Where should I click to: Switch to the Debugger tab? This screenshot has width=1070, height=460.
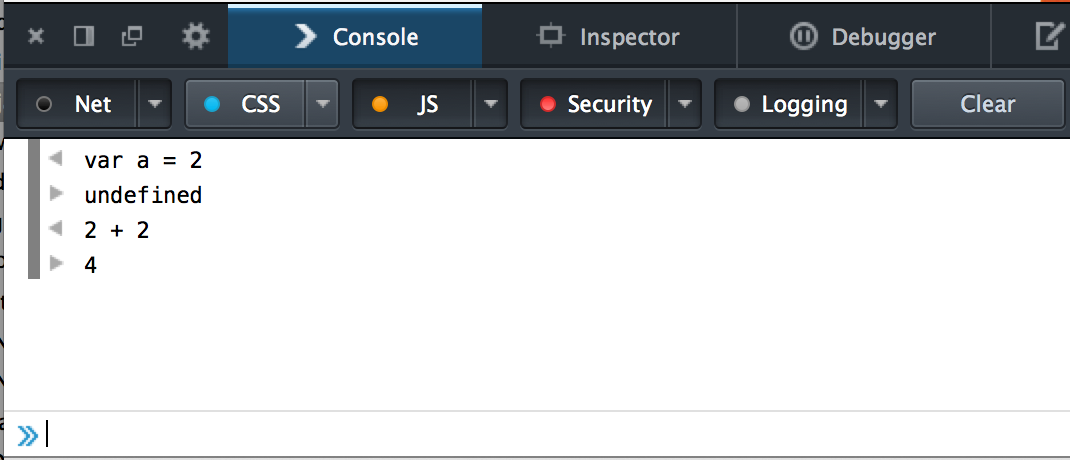864,36
